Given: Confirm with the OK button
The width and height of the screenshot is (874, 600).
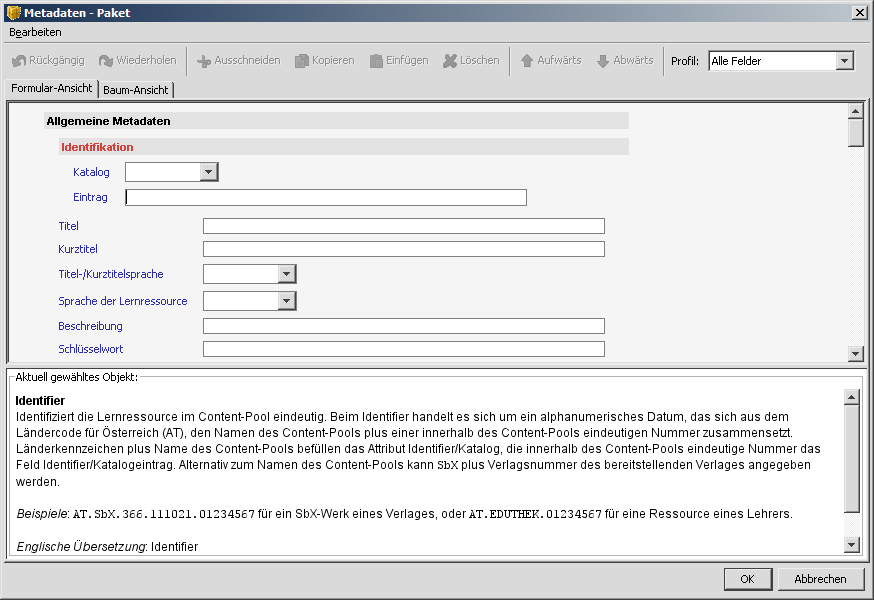Looking at the screenshot, I should [748, 579].
